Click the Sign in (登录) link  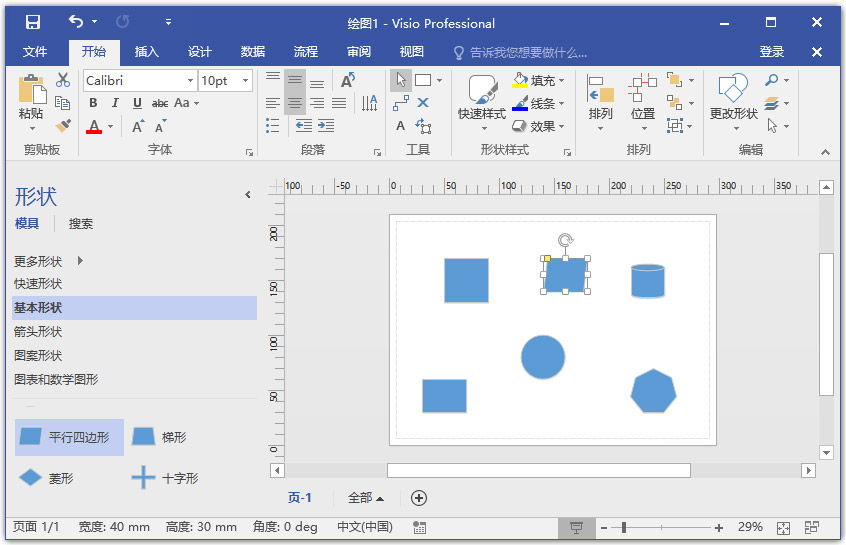click(772, 52)
